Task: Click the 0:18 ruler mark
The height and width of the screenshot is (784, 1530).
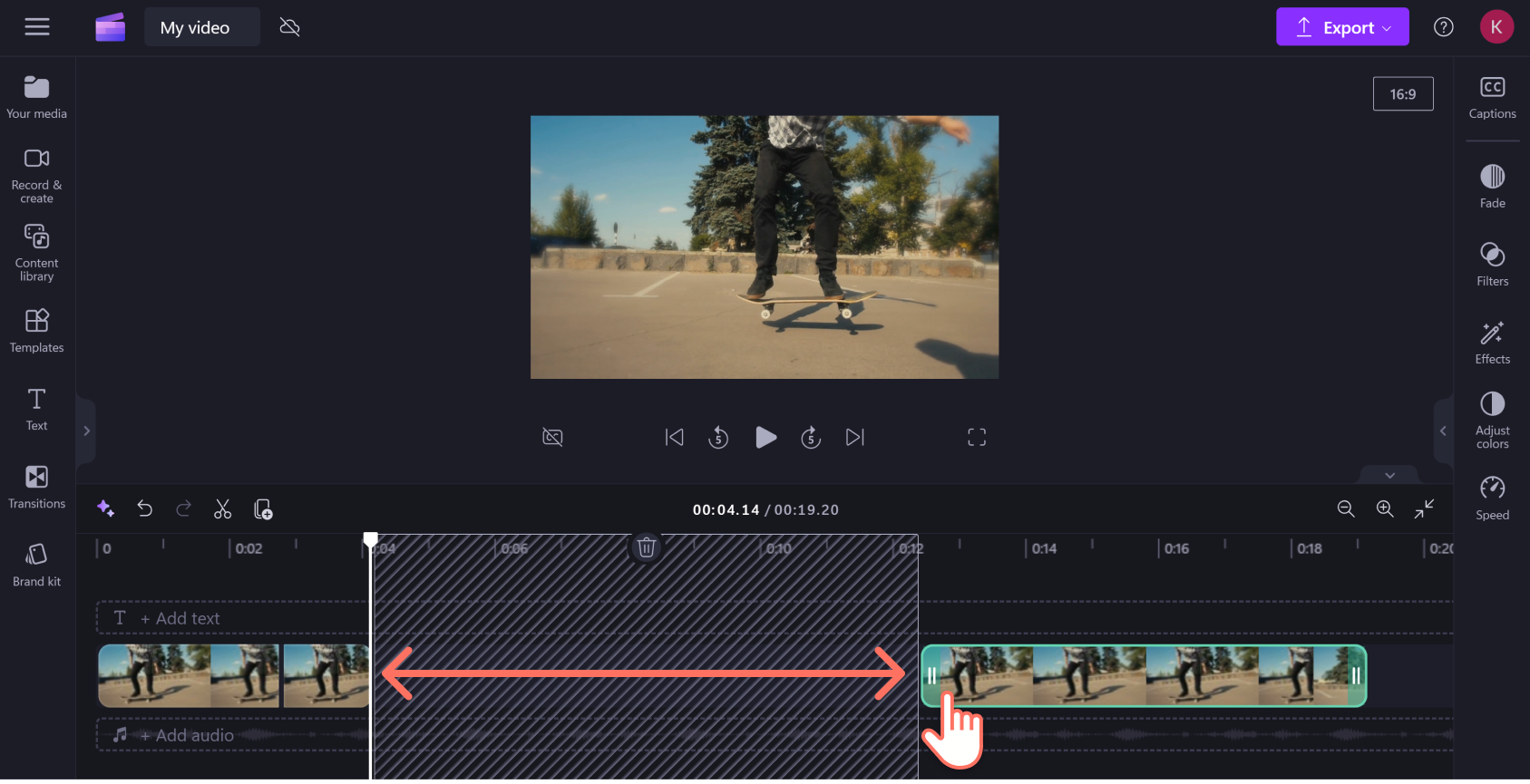Action: tap(1309, 548)
